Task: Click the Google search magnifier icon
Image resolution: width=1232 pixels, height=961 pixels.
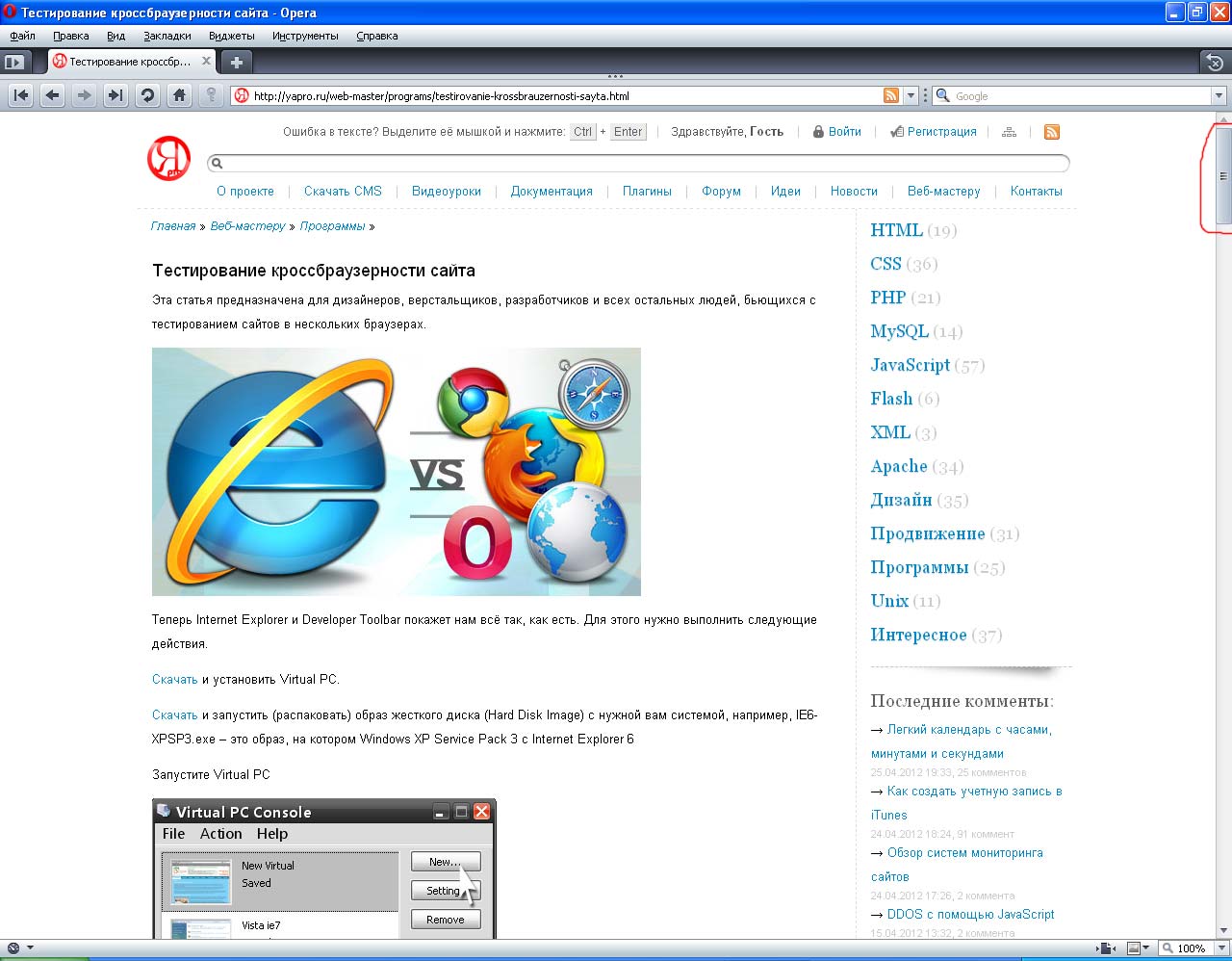Action: click(x=942, y=96)
